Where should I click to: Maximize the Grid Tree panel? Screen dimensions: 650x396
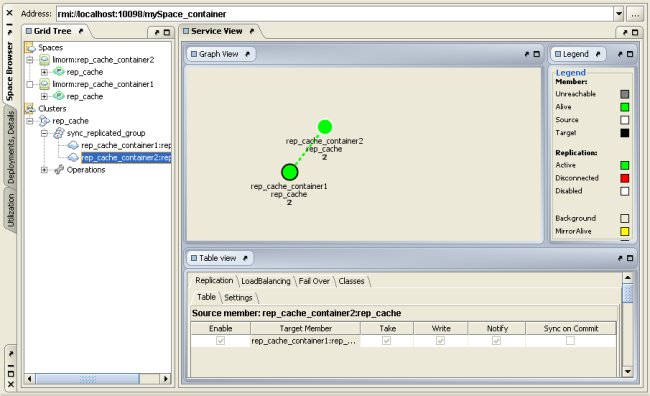pos(167,32)
